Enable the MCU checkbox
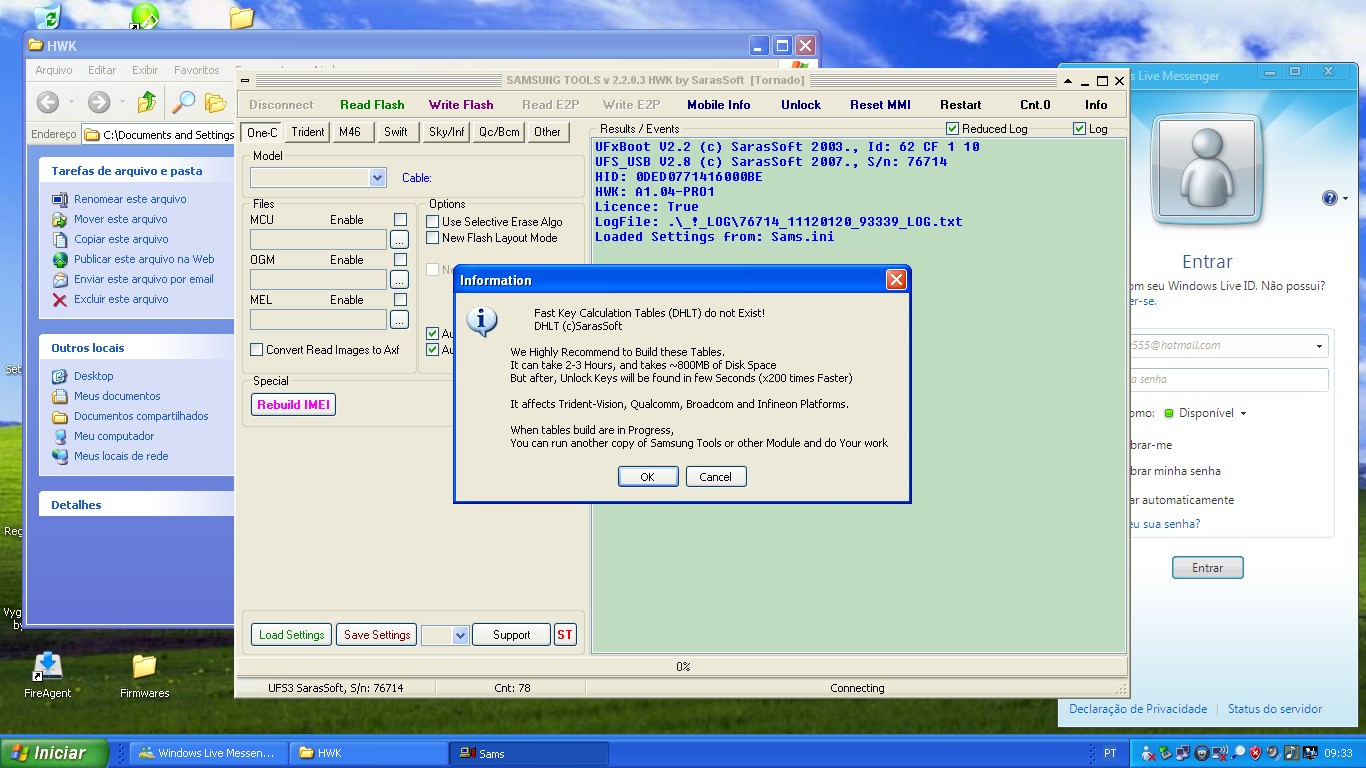This screenshot has height=768, width=1366. click(x=400, y=220)
